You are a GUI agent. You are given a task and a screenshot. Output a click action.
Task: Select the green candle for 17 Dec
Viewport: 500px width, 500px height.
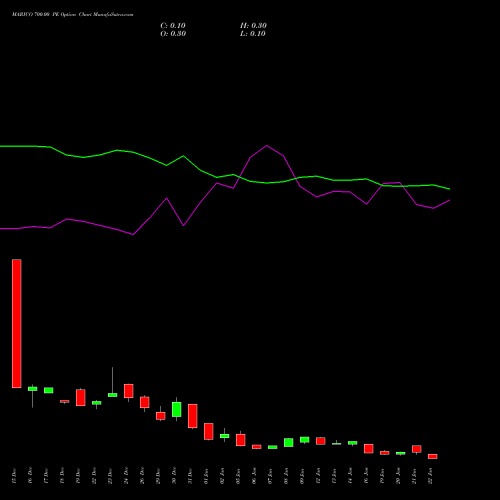click(x=49, y=390)
